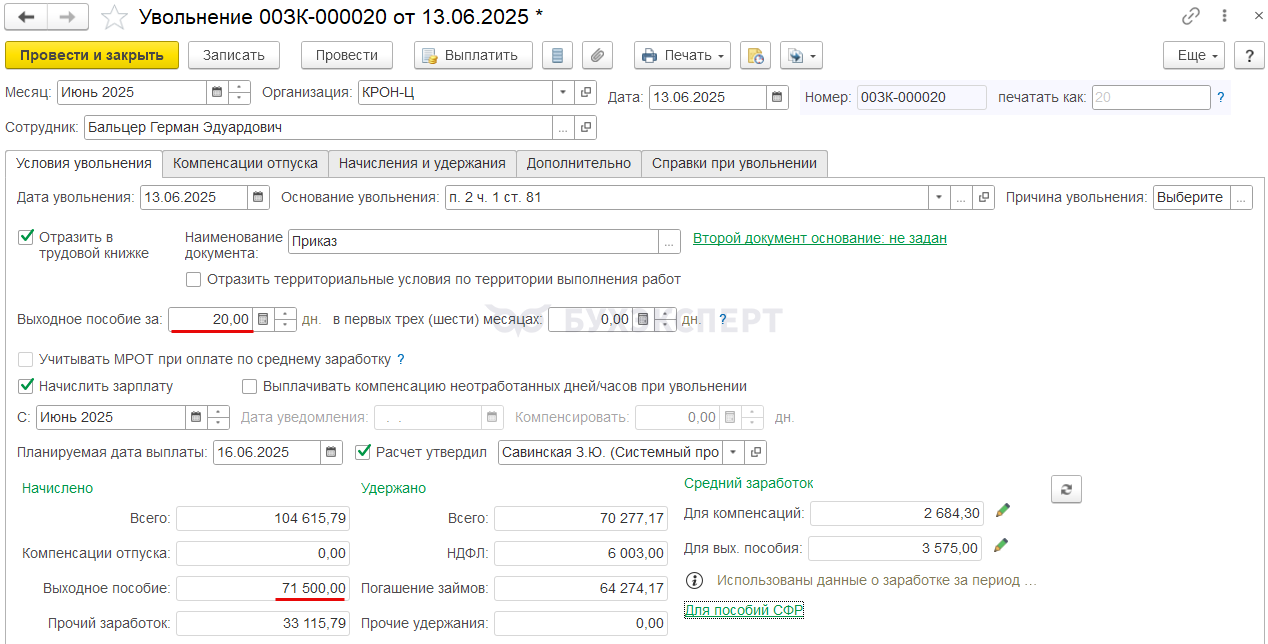Open calendar for Дата field
Screen dimensions: 1268x644
778,97
